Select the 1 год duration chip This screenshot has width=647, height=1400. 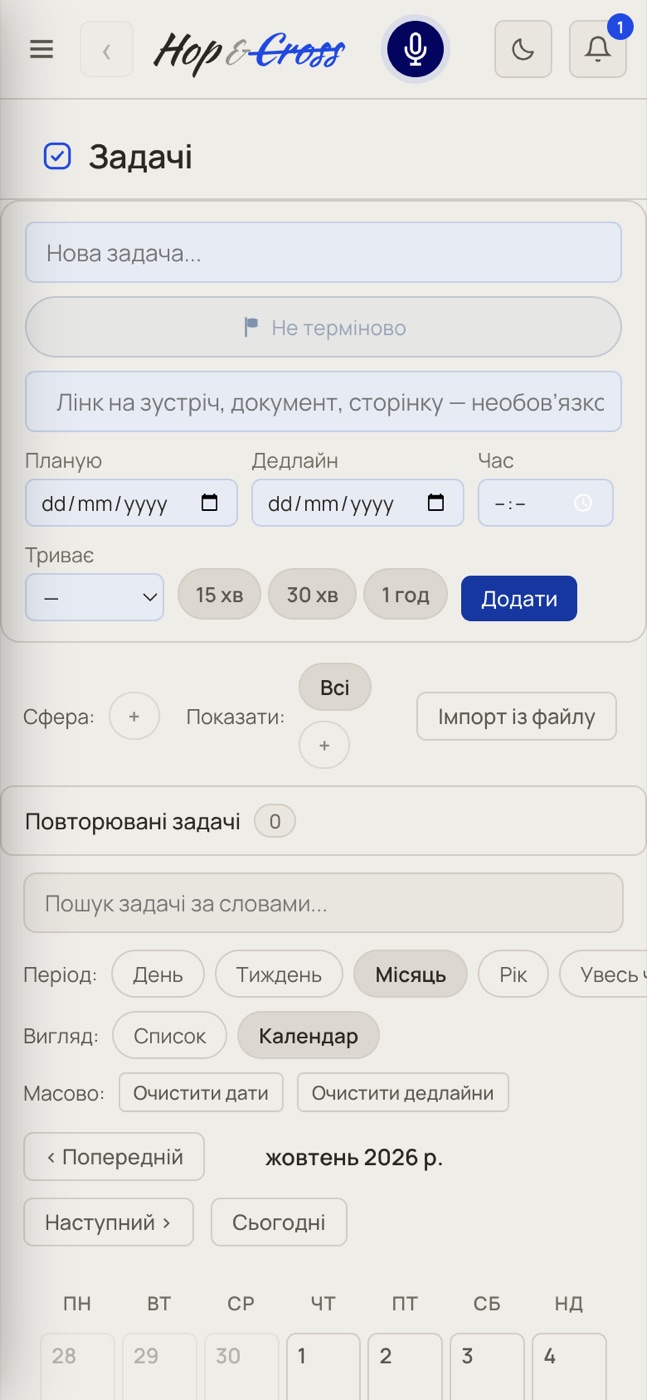coord(405,595)
